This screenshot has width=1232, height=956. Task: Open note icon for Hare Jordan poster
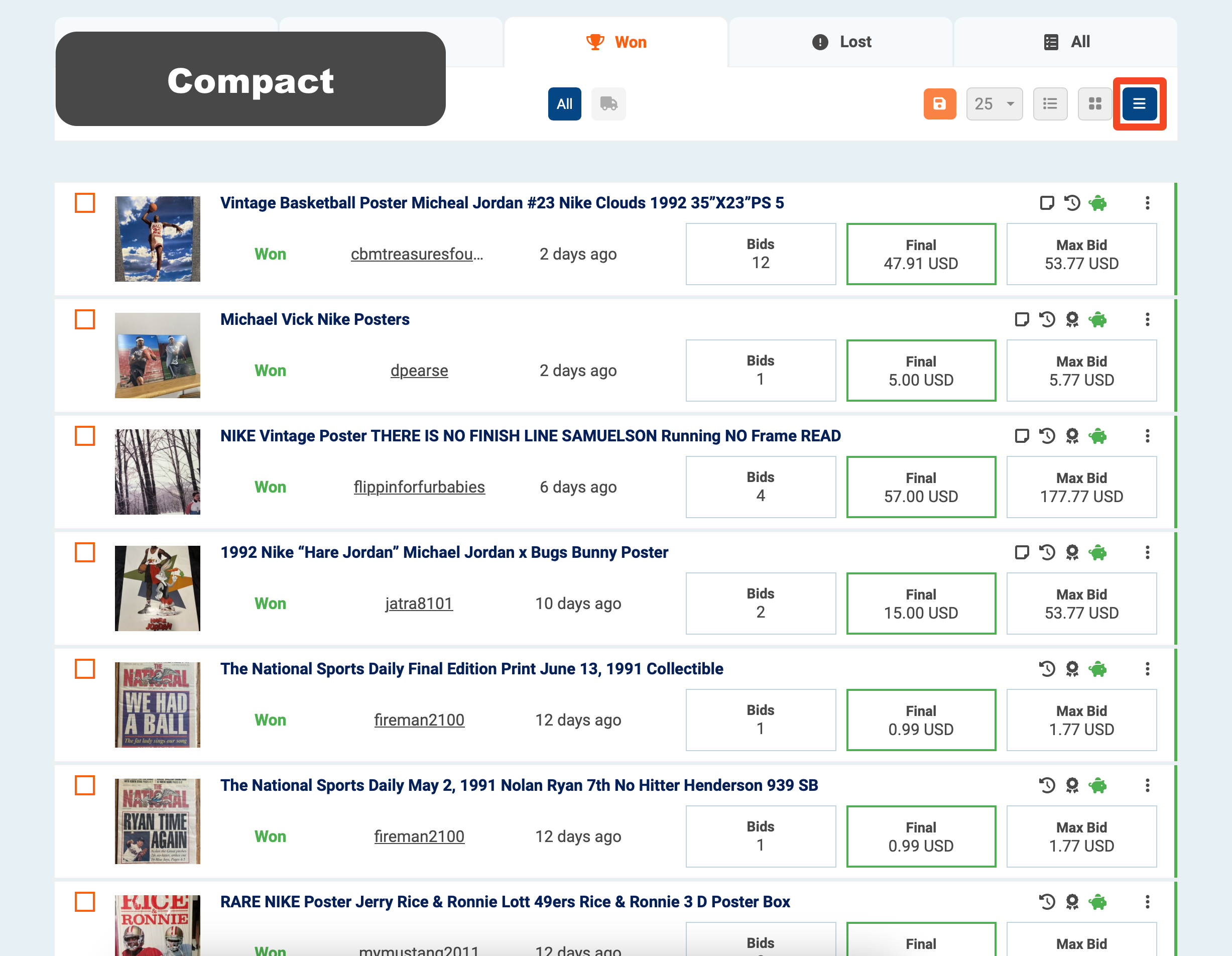click(1022, 553)
